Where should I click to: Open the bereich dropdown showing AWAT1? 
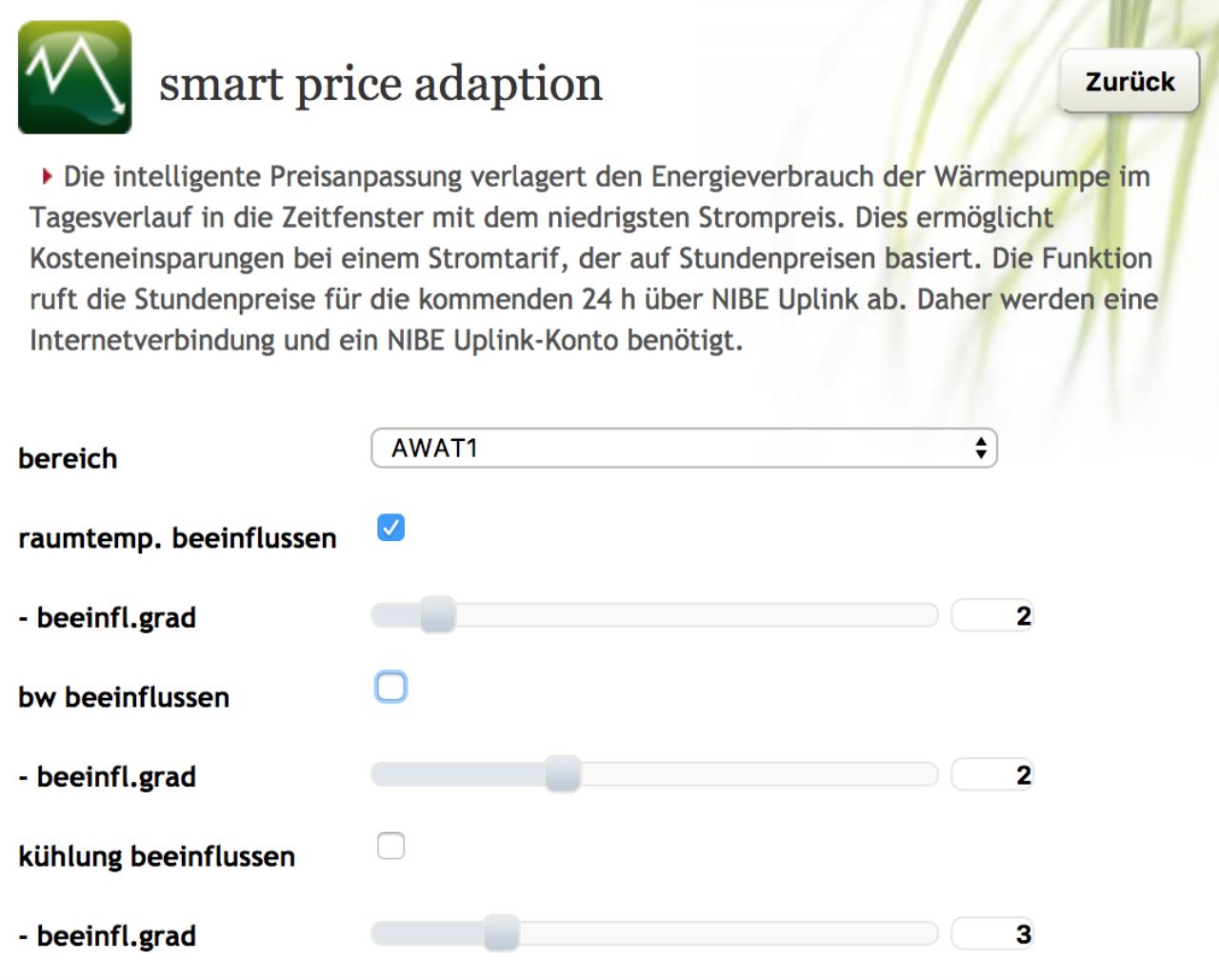[x=684, y=449]
